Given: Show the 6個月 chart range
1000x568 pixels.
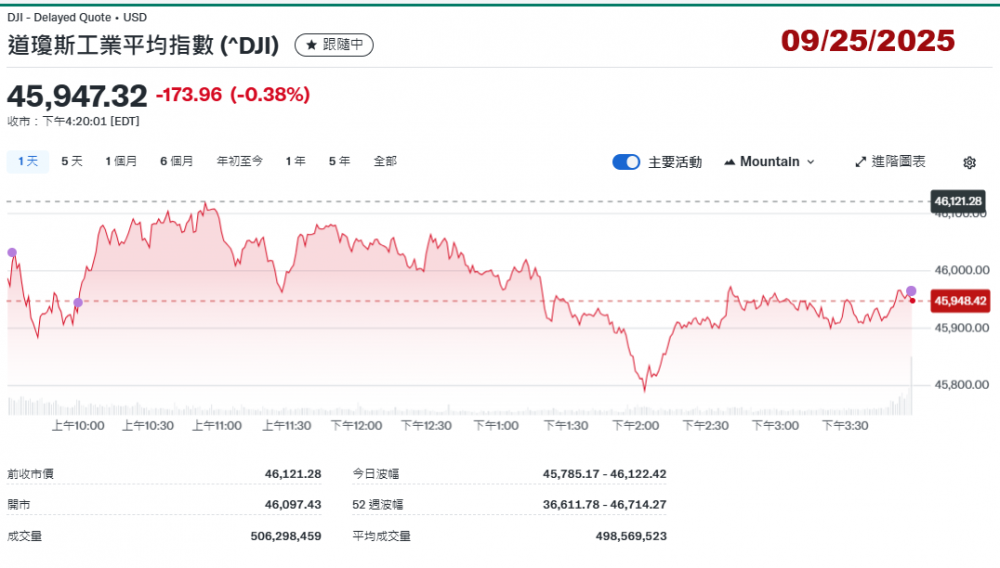Looking at the screenshot, I should (x=176, y=161).
